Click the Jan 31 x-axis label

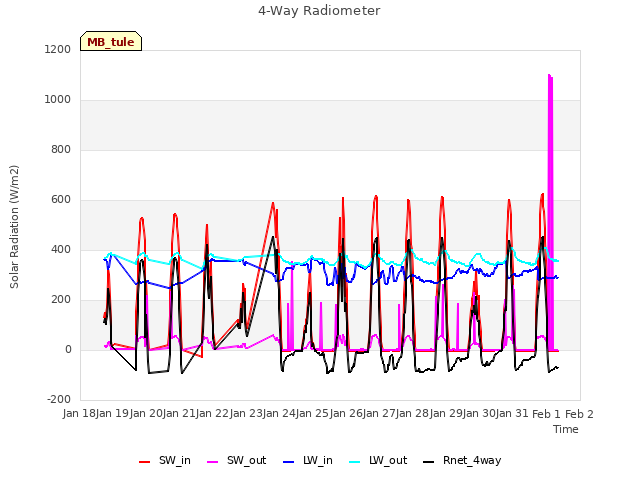click(512, 414)
